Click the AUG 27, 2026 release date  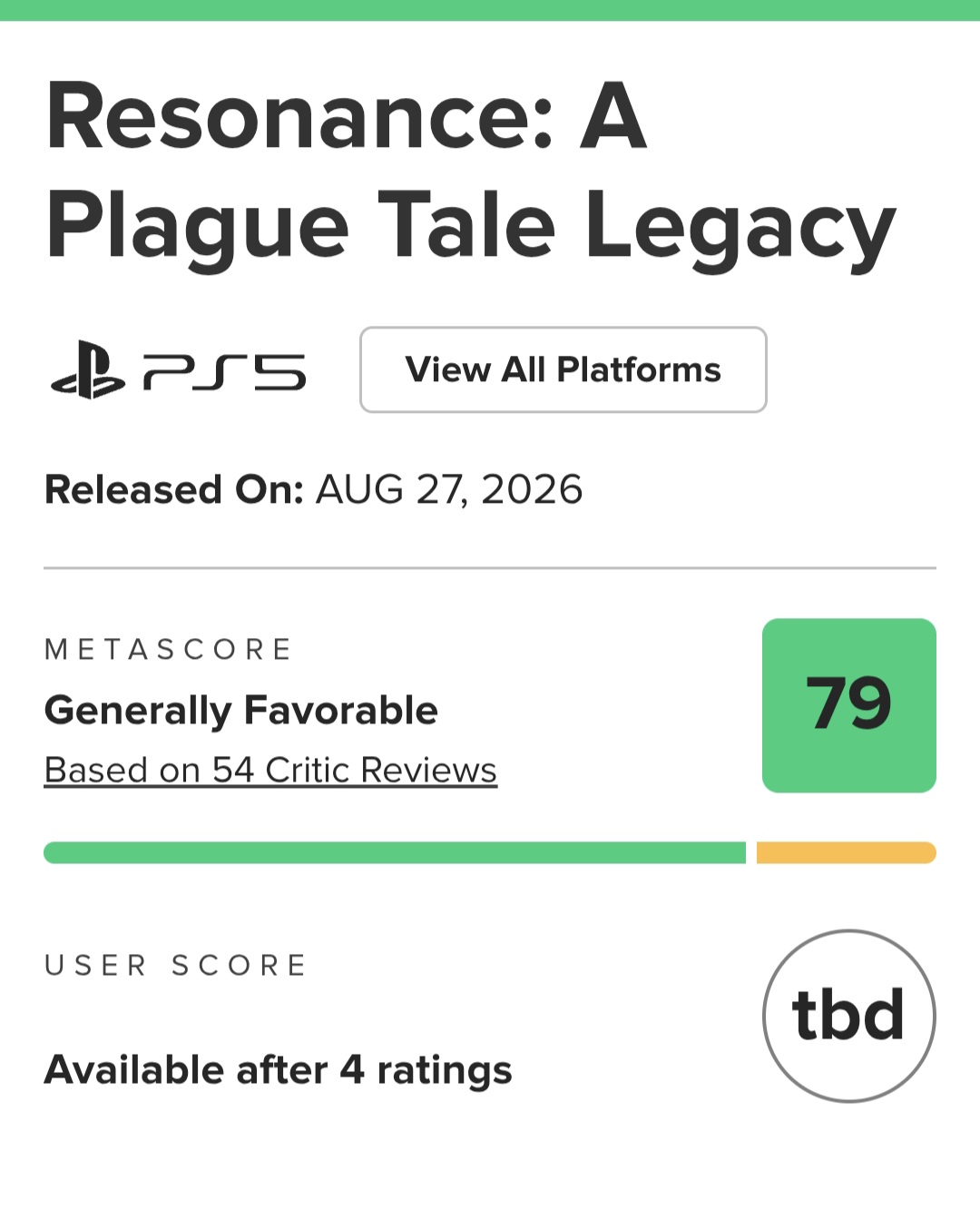tap(449, 490)
